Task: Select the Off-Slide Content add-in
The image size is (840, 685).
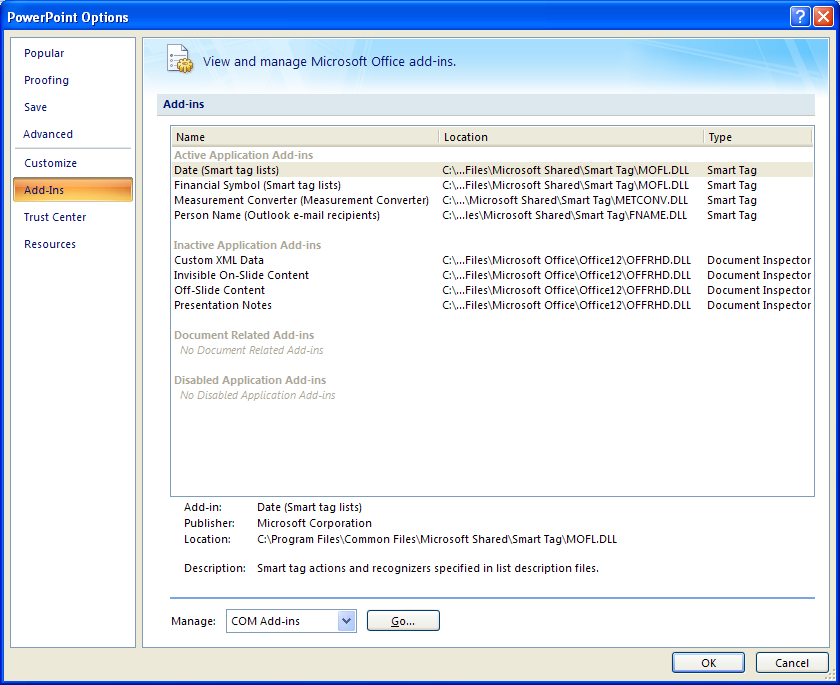Action: (x=492, y=290)
